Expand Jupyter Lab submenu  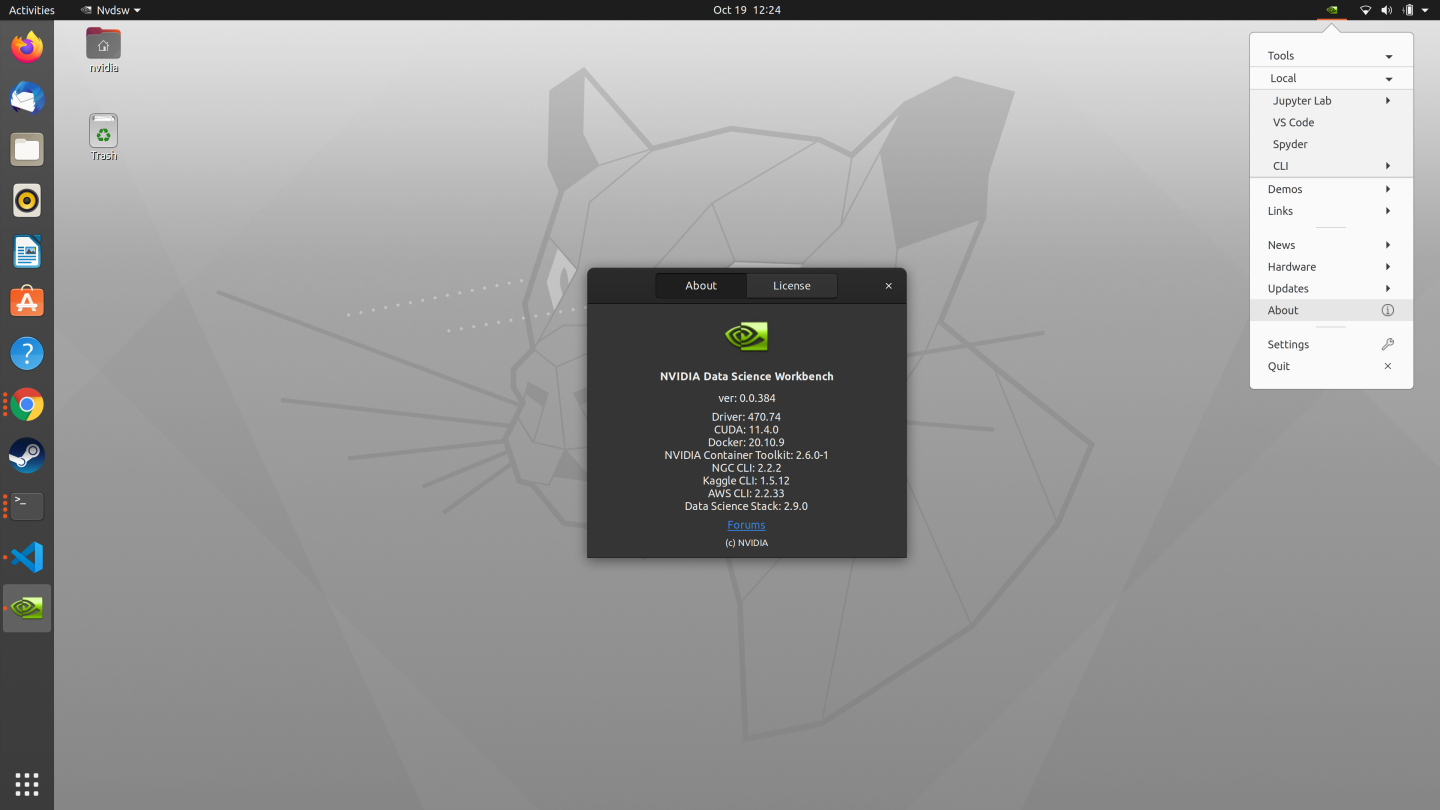(x=1388, y=101)
